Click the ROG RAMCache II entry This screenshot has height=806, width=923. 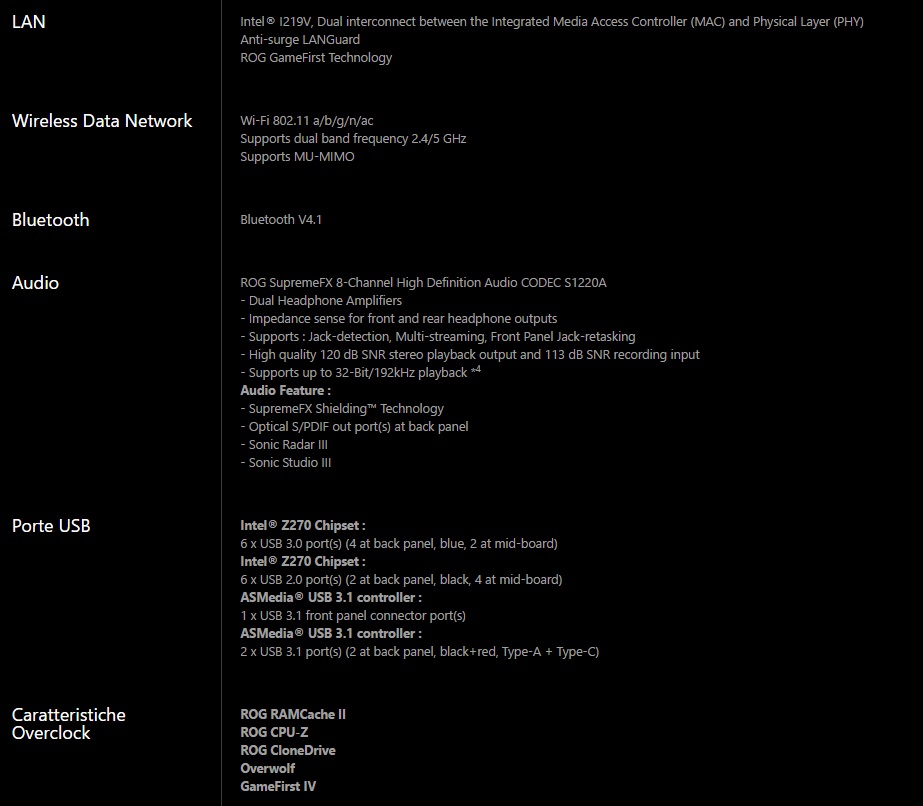(x=293, y=715)
